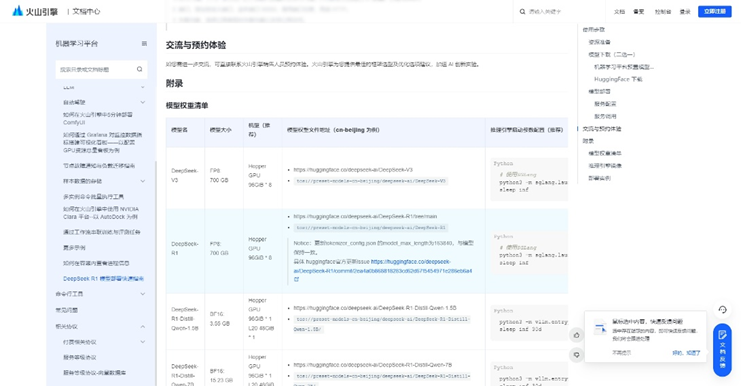This screenshot has width=741, height=386.
Task: Click the magnifier icon in sidebar search box
Action: pos(139,69)
